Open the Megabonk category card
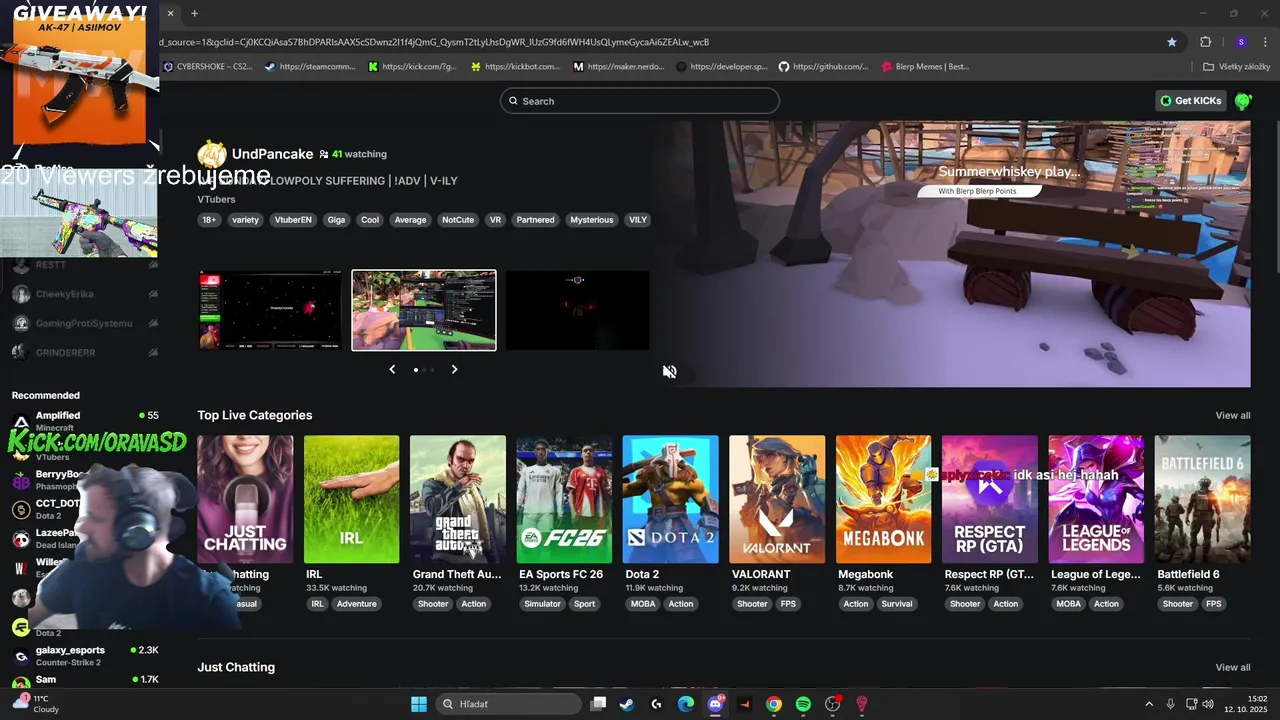This screenshot has height=720, width=1280. point(883,499)
